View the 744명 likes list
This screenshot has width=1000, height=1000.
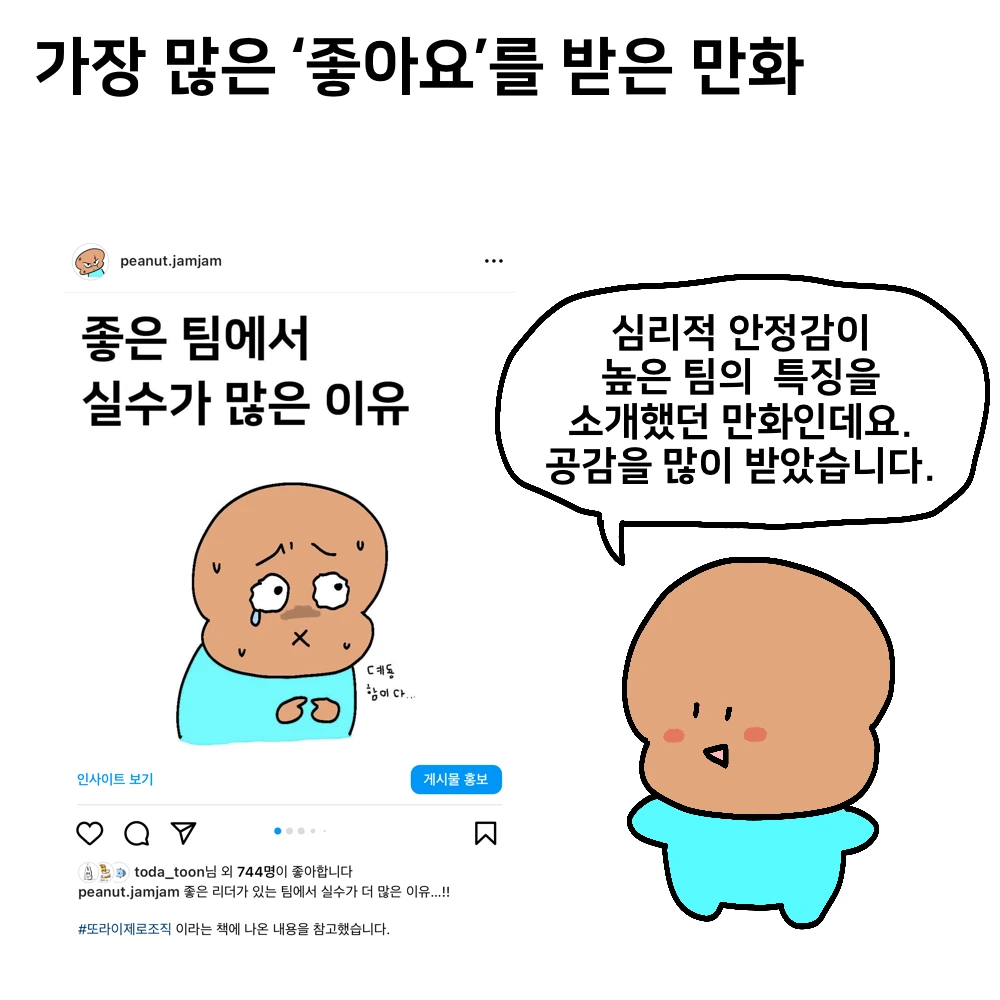[x=256, y=872]
